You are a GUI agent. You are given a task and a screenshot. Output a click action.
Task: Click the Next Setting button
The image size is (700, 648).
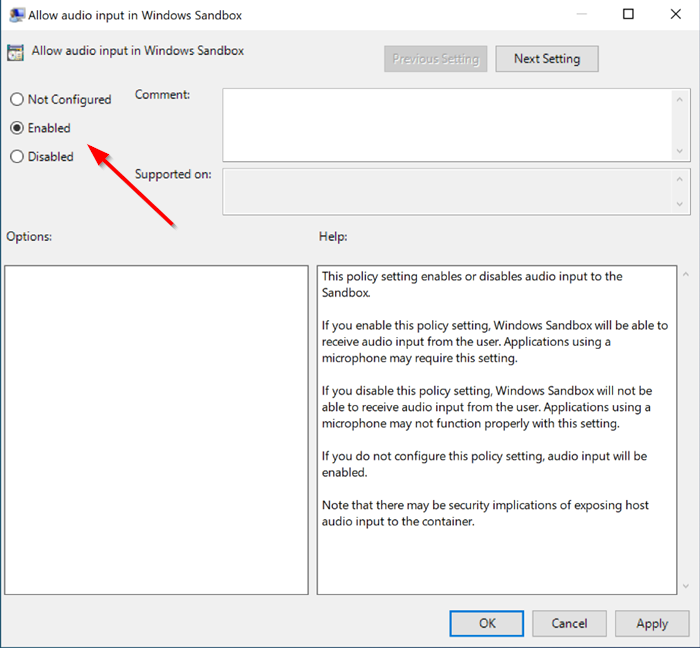pos(547,58)
